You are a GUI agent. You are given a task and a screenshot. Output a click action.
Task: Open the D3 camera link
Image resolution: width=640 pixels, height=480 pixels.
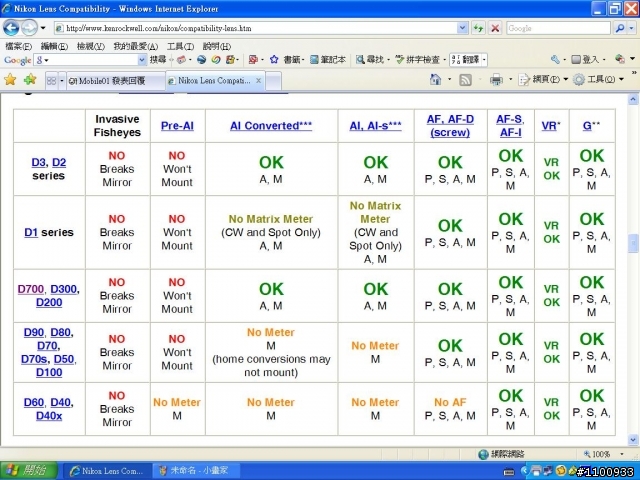[38, 162]
